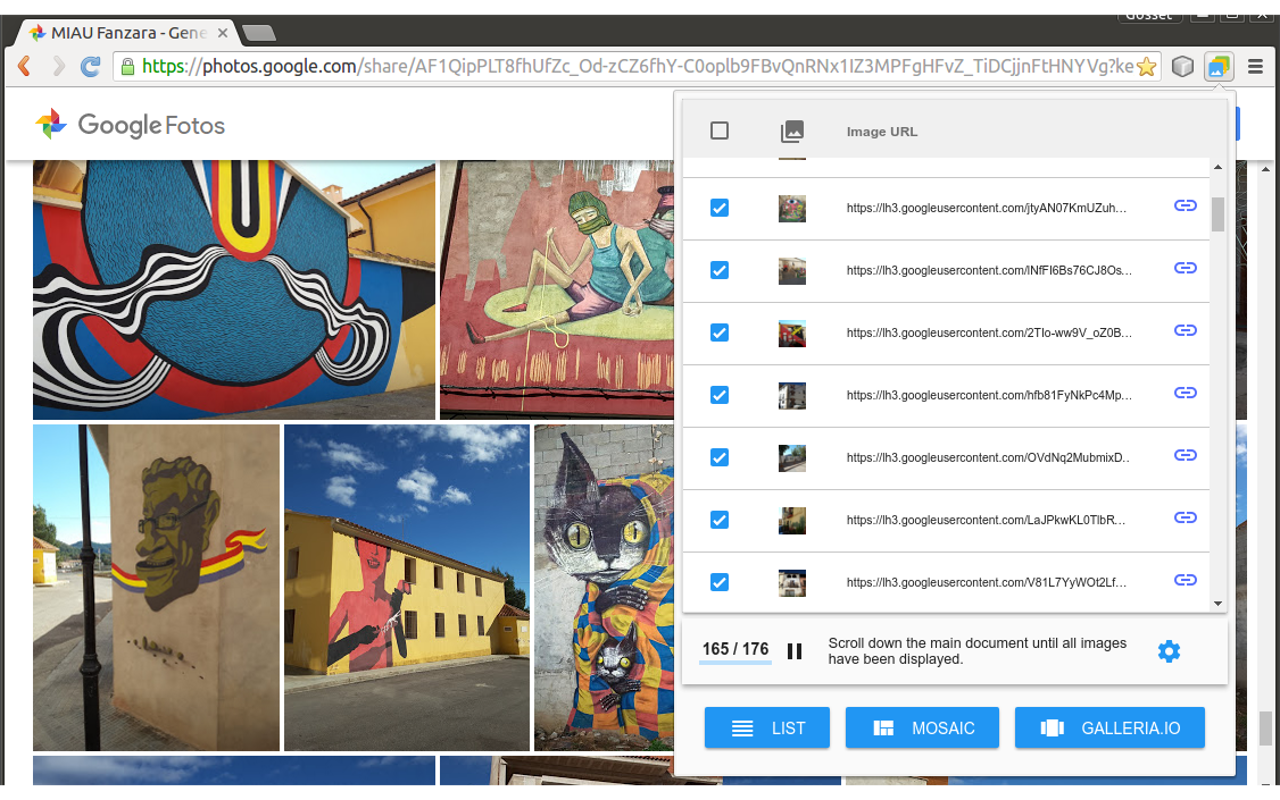Image resolution: width=1280 pixels, height=800 pixels.
Task: Click thumbnail of 2TIo-ww9V_oZ0B image row
Action: (x=792, y=333)
